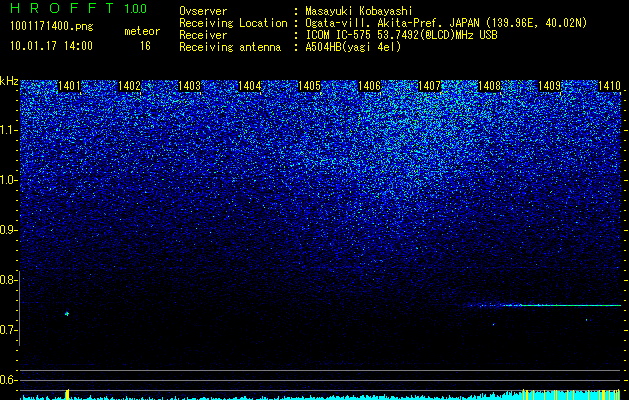
Task: Click the 0.9 kHz axis label
Action: pyautogui.click(x=9, y=230)
